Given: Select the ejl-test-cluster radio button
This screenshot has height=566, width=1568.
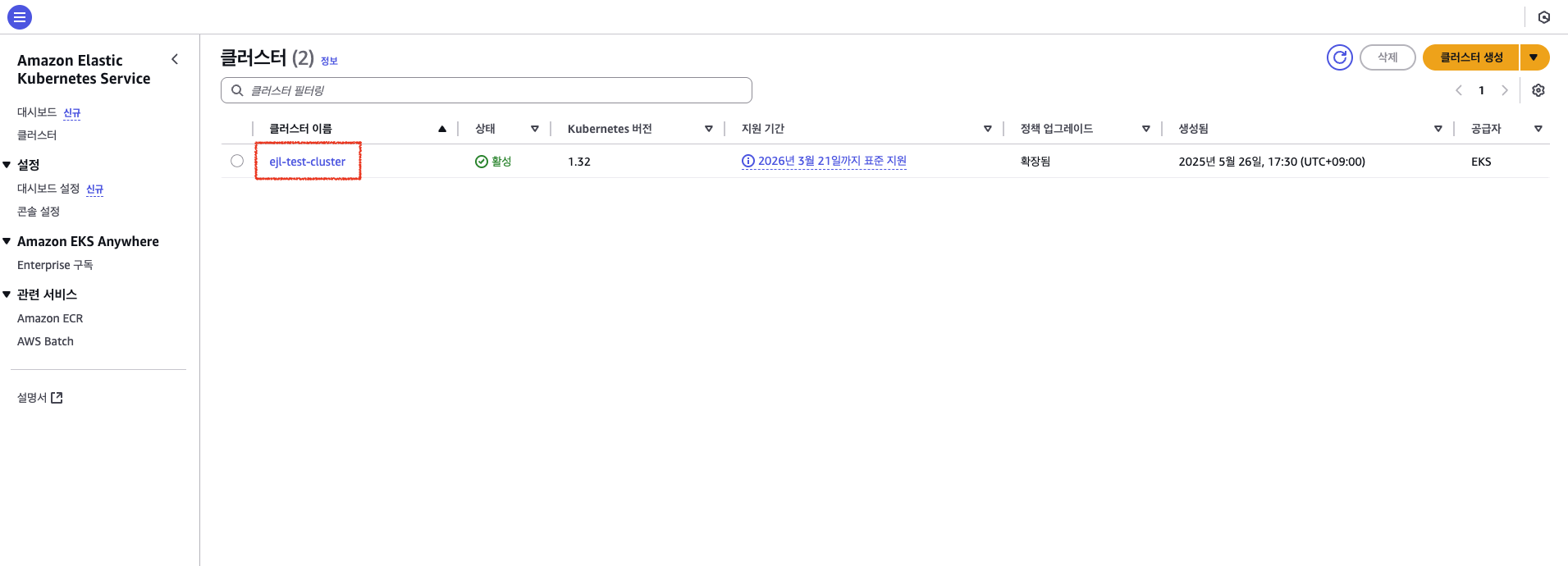Looking at the screenshot, I should 237,161.
